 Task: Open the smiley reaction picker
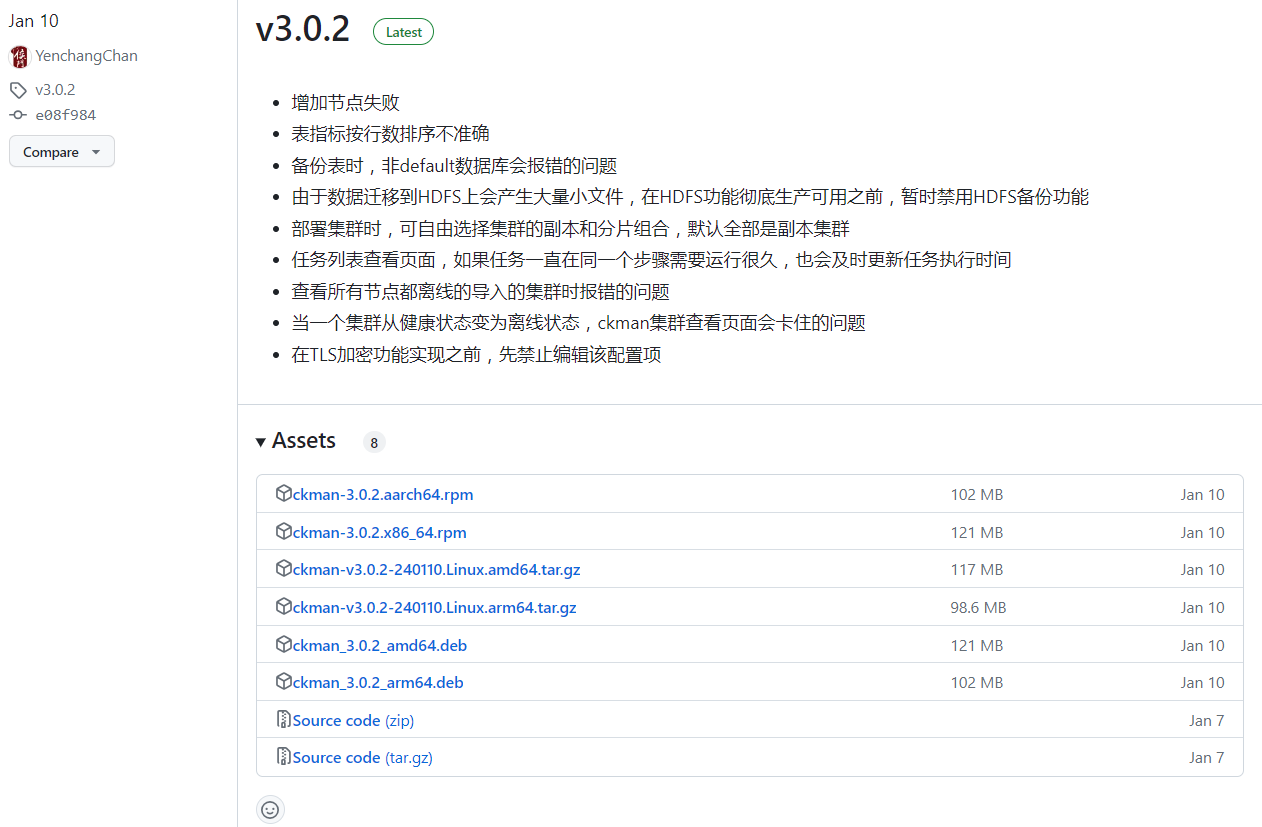tap(270, 809)
